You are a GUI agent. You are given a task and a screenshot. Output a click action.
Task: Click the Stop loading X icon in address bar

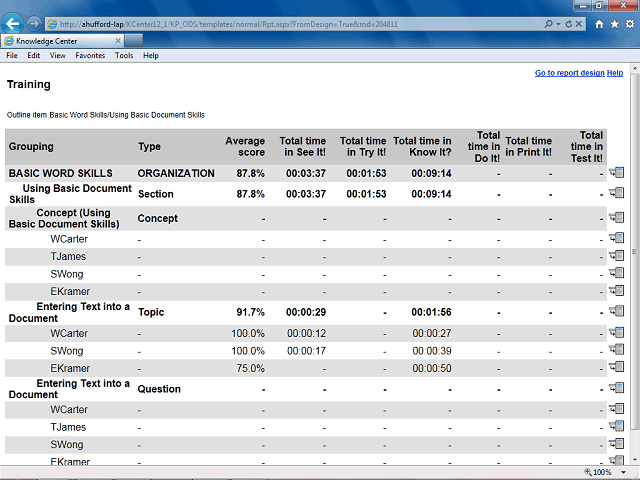578,24
